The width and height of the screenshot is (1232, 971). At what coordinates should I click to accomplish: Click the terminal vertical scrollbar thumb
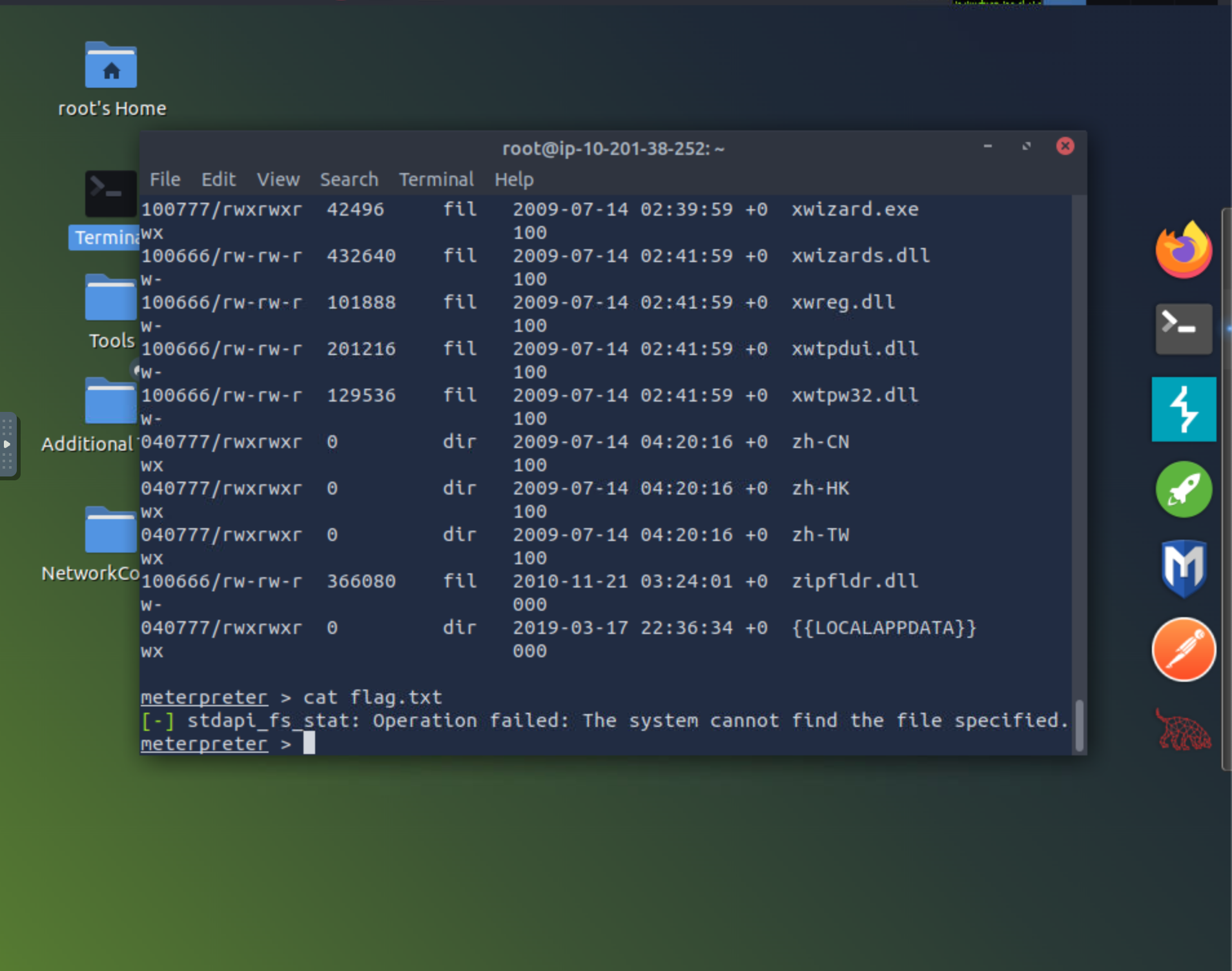tap(1079, 725)
